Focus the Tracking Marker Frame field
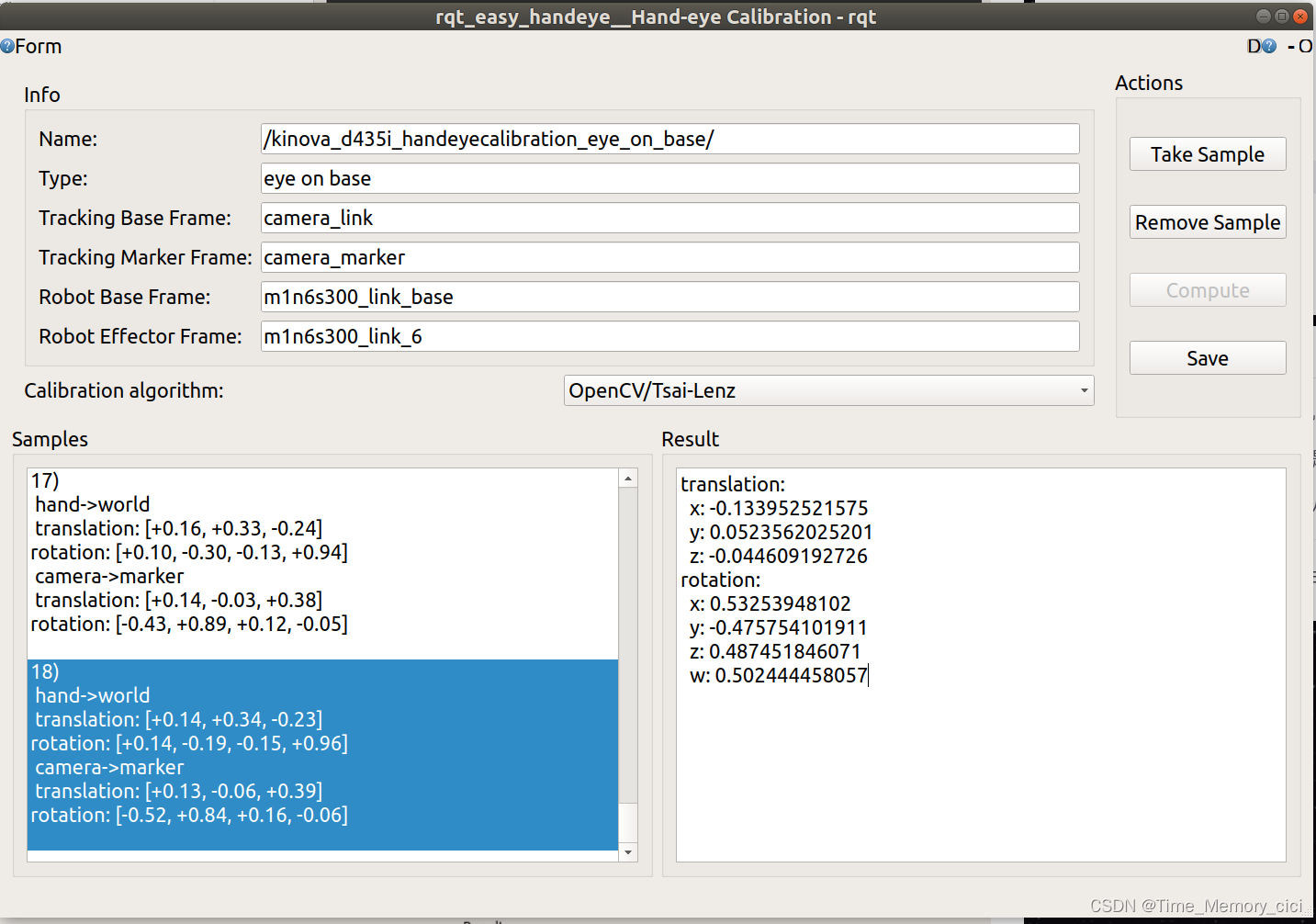 (670, 257)
